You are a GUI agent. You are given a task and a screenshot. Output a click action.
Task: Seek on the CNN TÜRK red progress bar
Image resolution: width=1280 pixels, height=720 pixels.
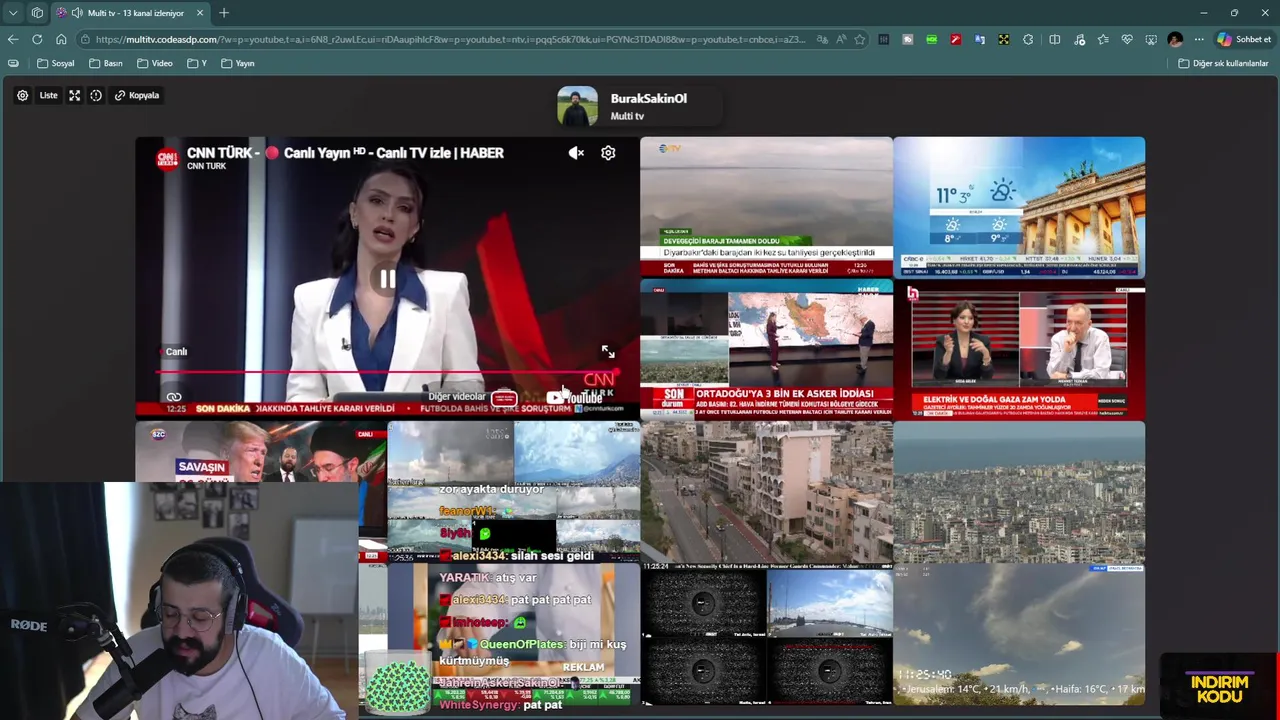point(388,372)
